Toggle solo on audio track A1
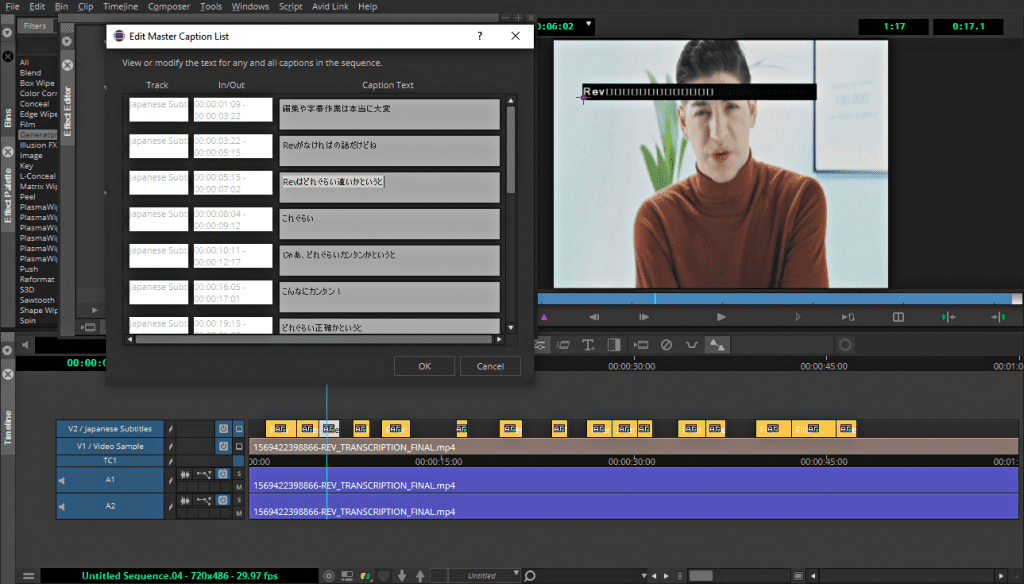This screenshot has height=584, width=1024. (239, 474)
